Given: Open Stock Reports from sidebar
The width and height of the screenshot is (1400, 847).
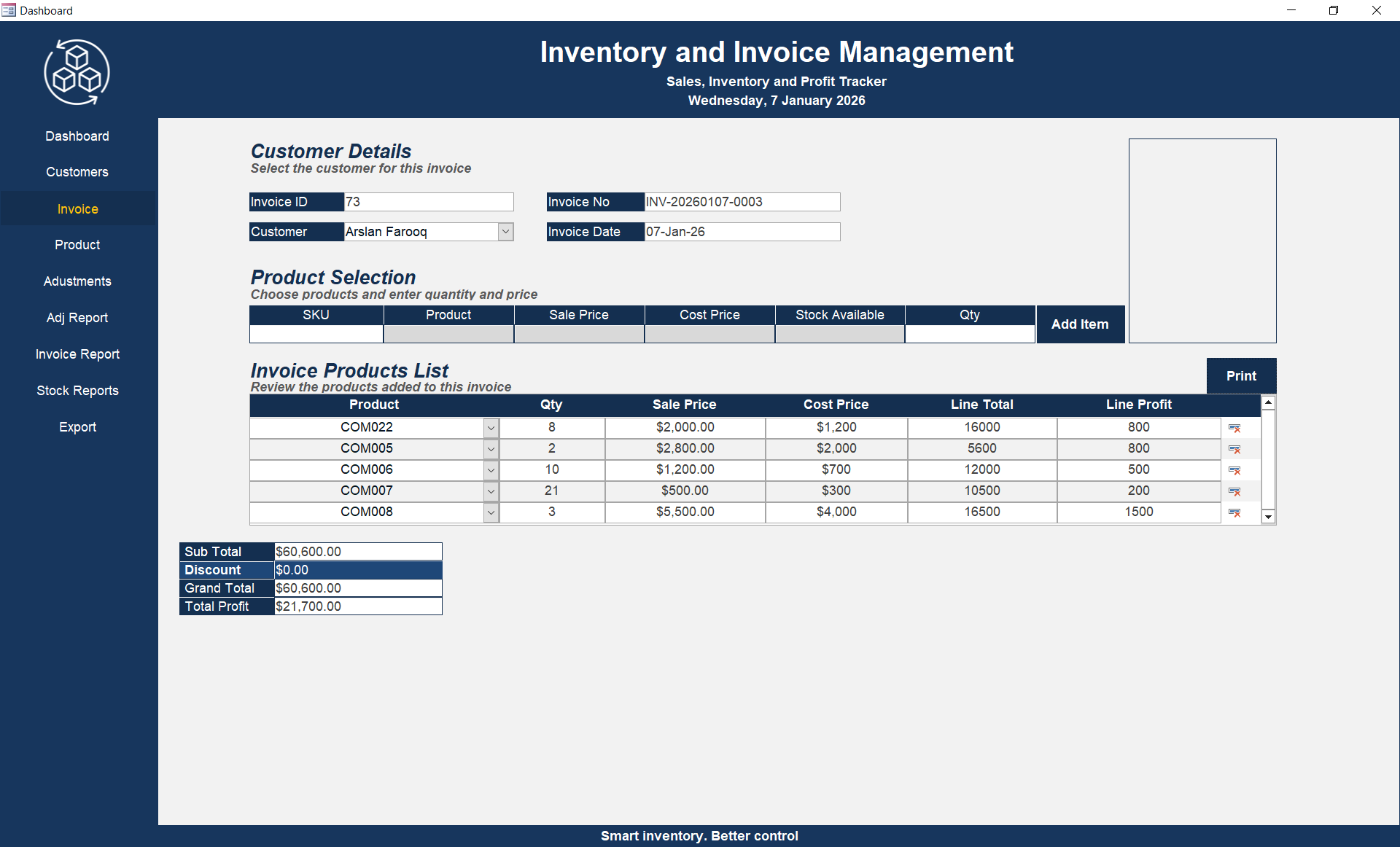Looking at the screenshot, I should pyautogui.click(x=77, y=391).
